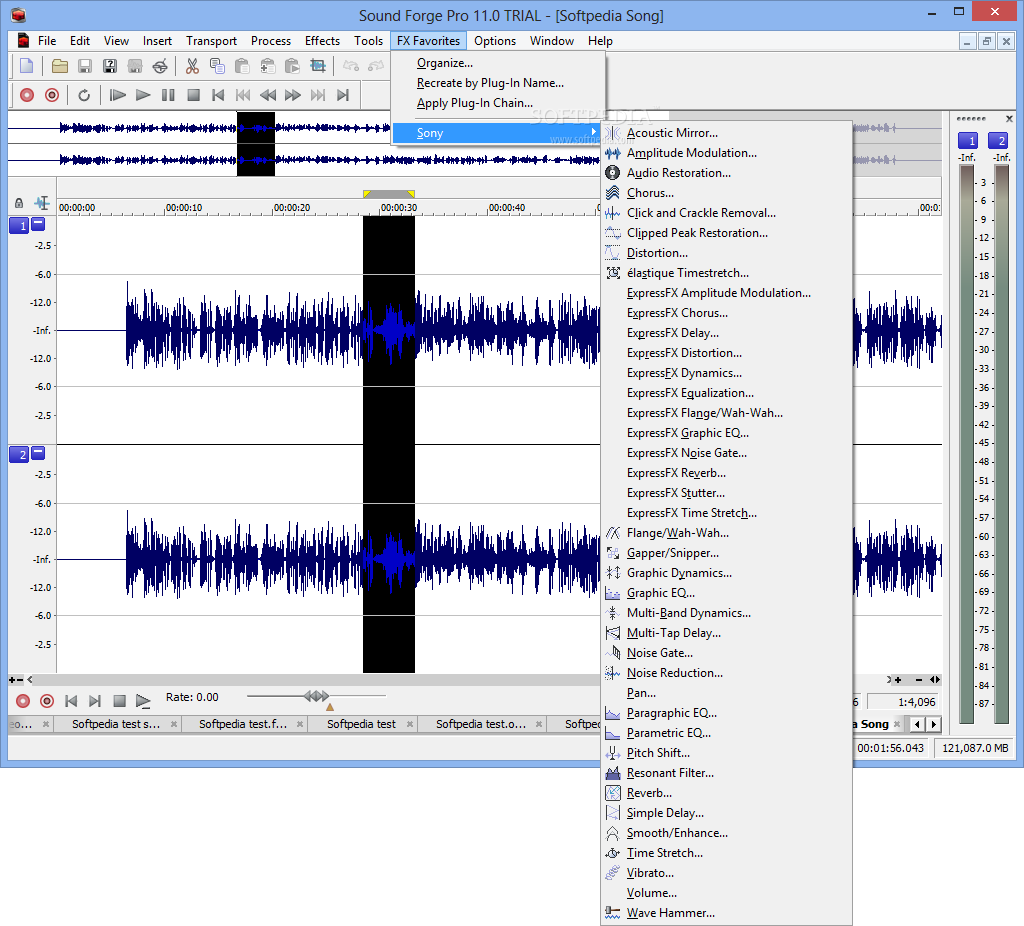Open a file with the folder icon
The height and width of the screenshot is (926, 1024).
tap(60, 66)
